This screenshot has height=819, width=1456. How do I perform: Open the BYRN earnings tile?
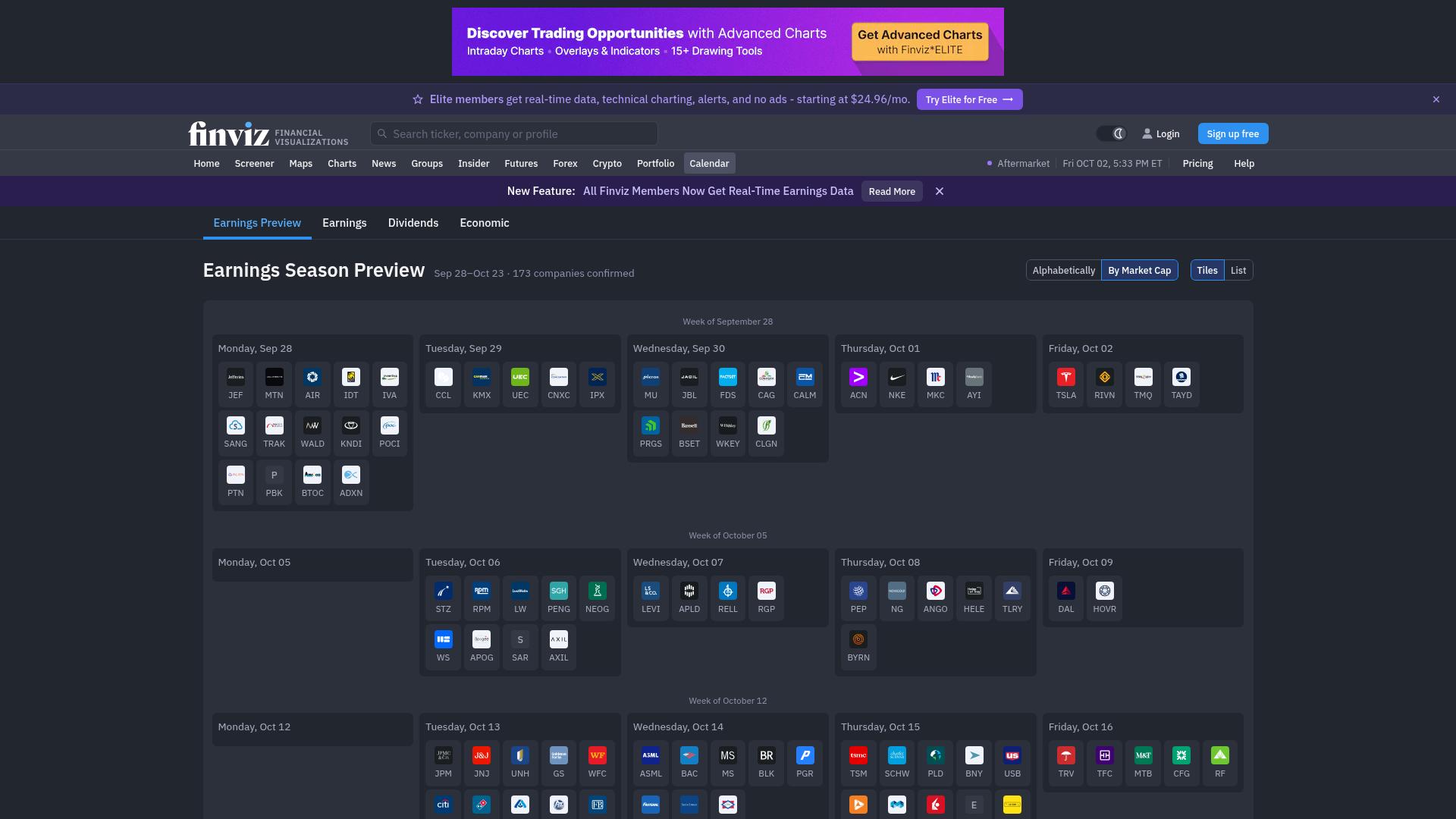858,647
